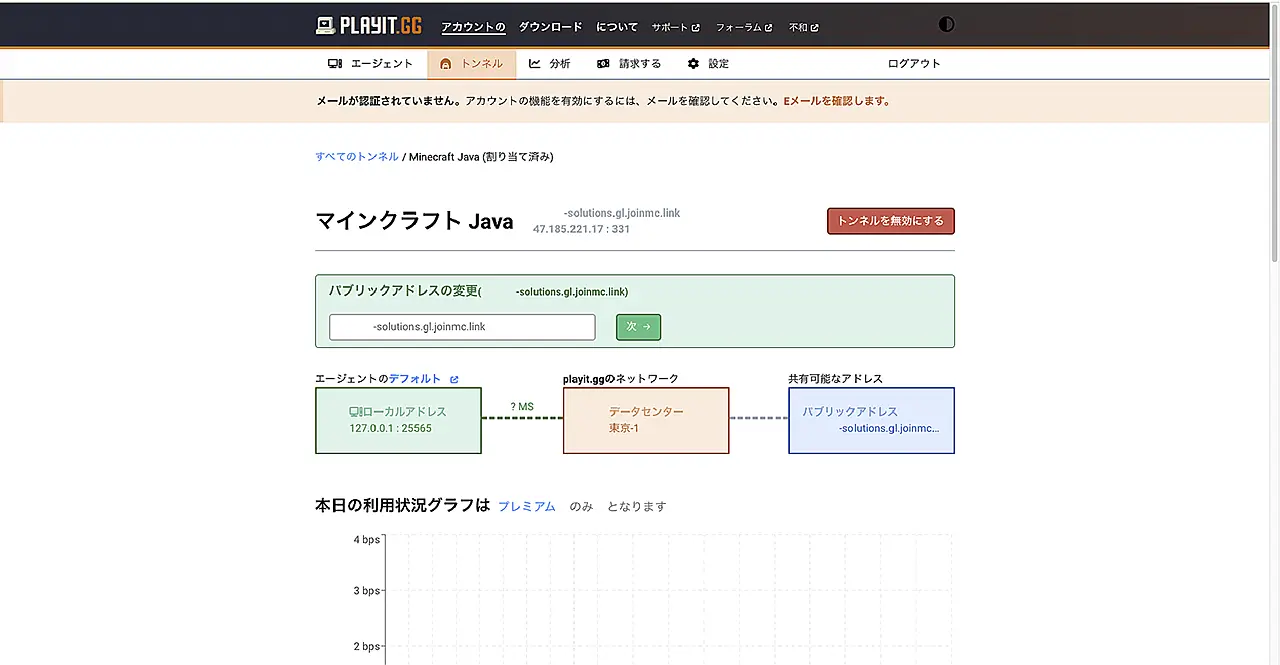This screenshot has height=665, width=1280.
Task: Click external link icon next to サポート
Action: click(x=696, y=28)
